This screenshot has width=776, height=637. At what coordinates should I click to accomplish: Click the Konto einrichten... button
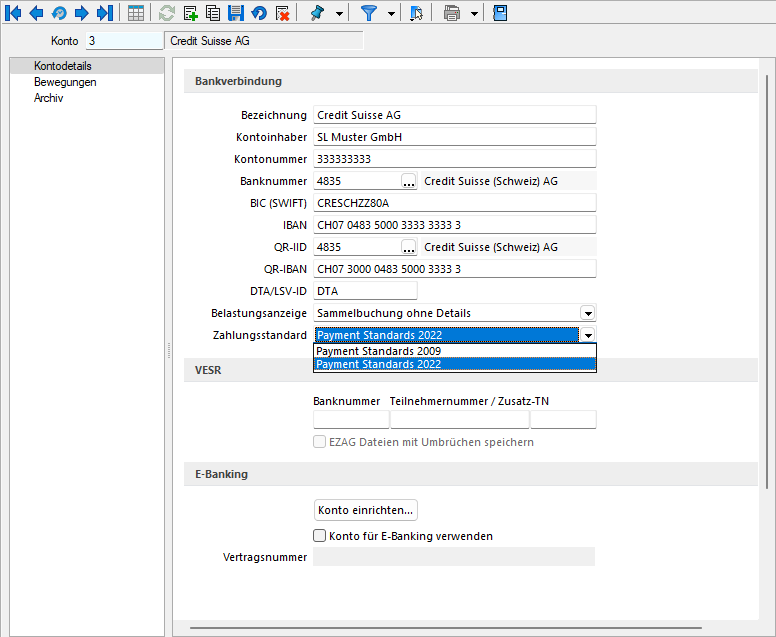click(x=365, y=510)
